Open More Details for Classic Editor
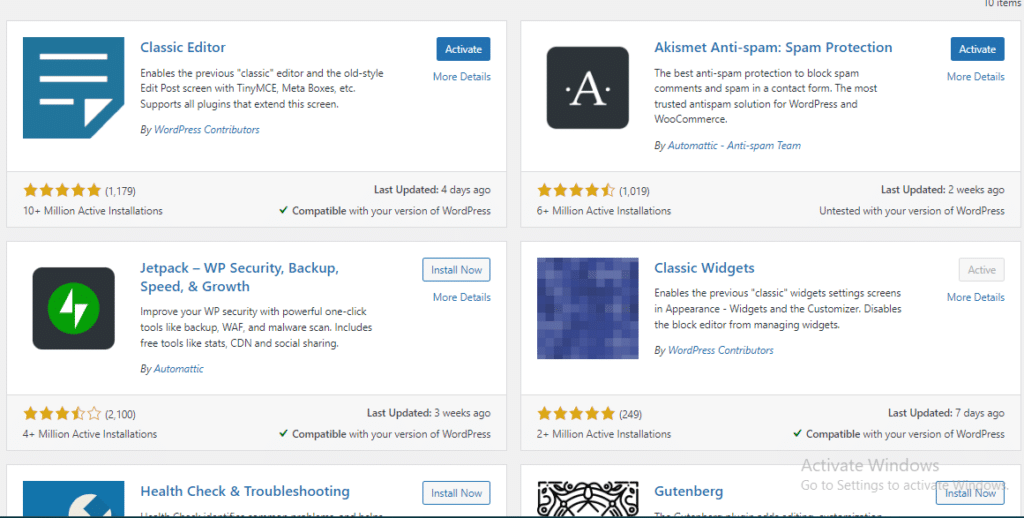 tap(461, 77)
